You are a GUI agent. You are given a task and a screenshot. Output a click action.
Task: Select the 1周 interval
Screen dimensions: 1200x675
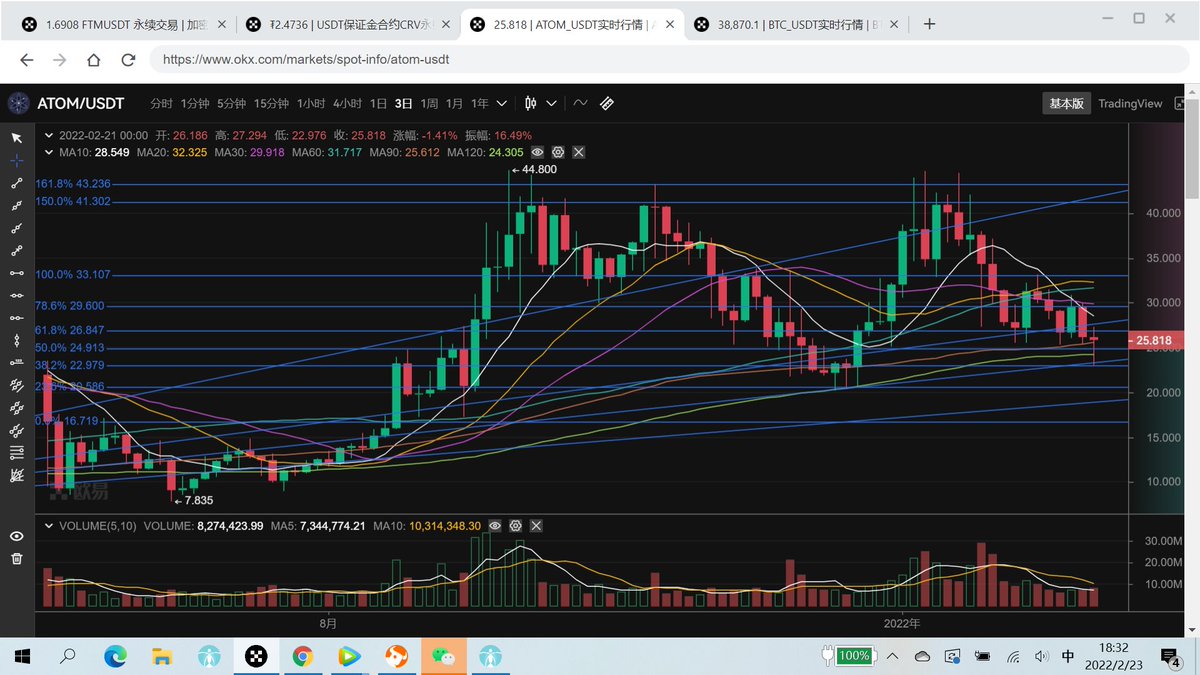(429, 103)
